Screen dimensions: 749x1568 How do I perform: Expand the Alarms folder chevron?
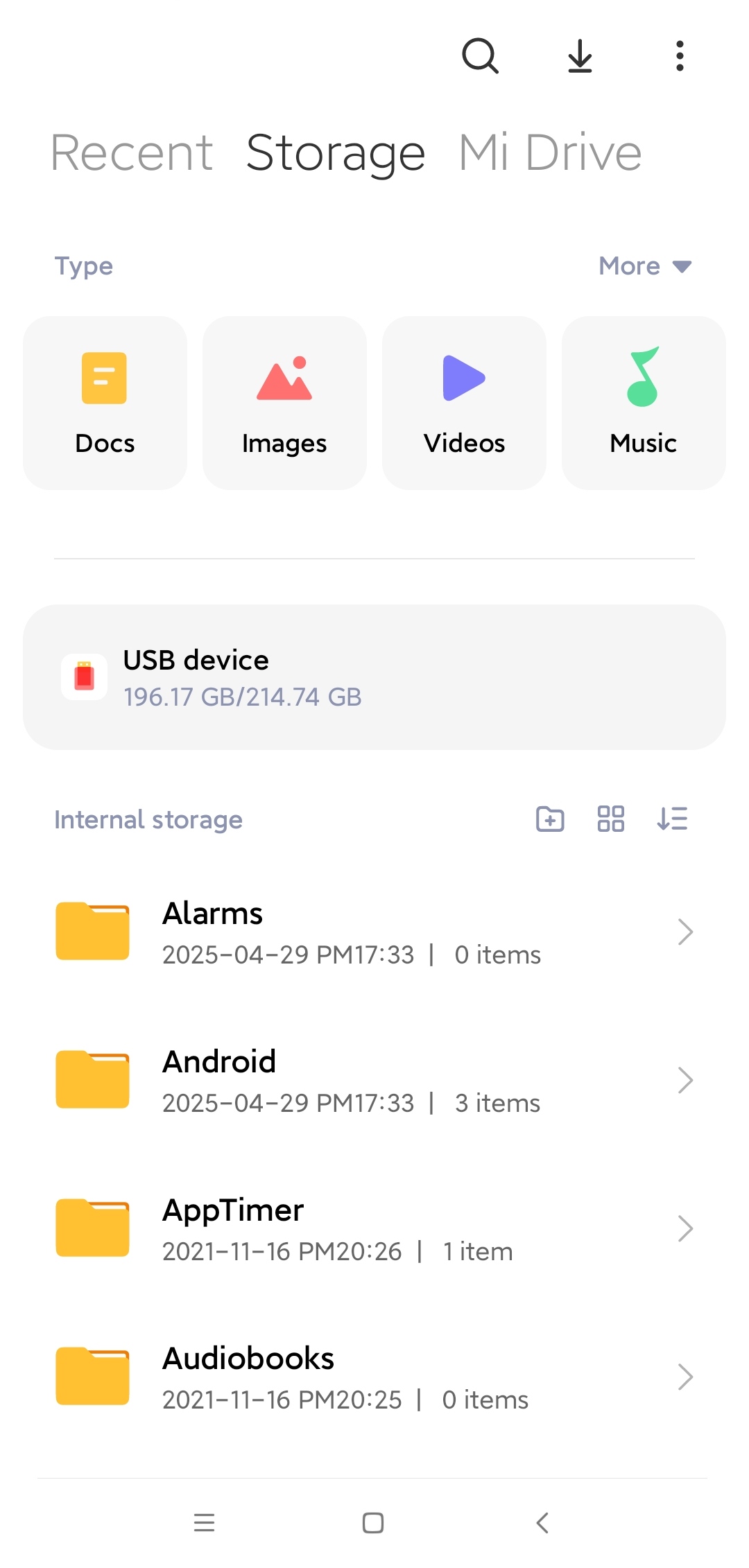pos(685,932)
